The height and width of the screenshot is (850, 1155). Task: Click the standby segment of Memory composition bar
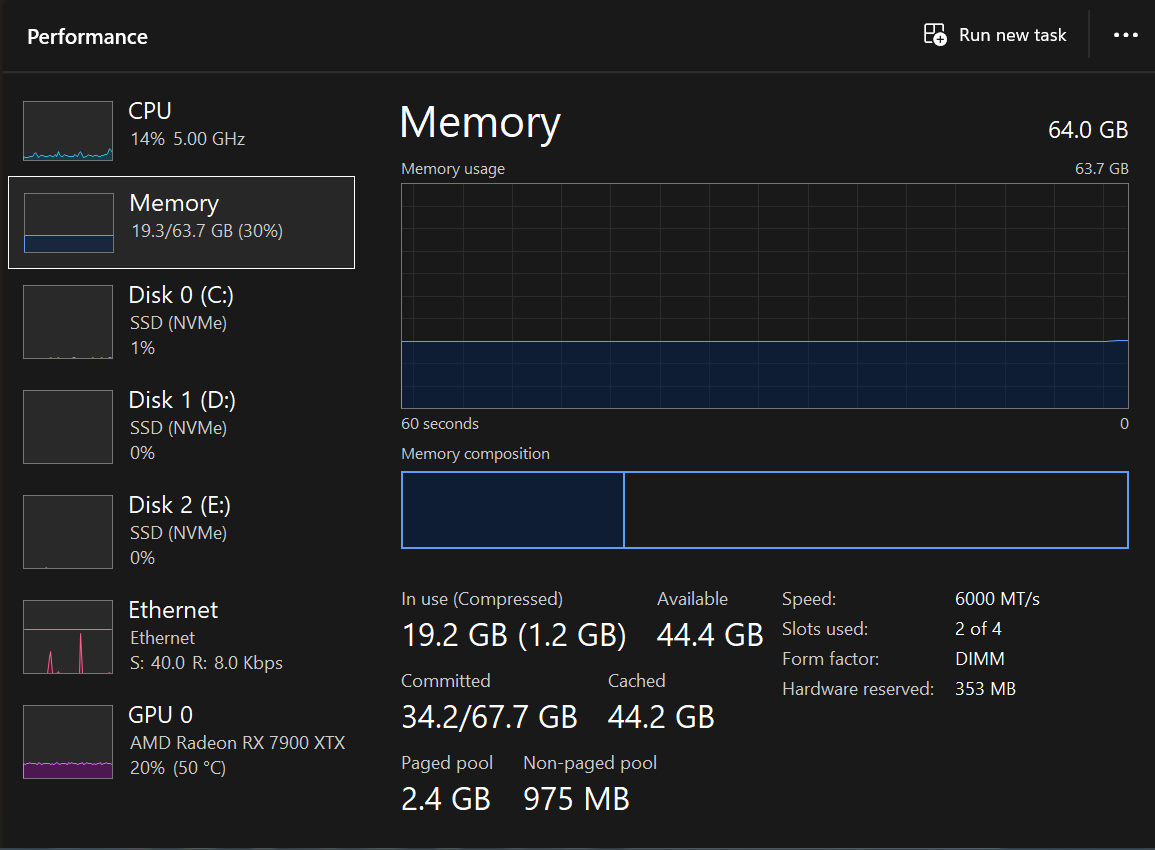click(x=876, y=510)
